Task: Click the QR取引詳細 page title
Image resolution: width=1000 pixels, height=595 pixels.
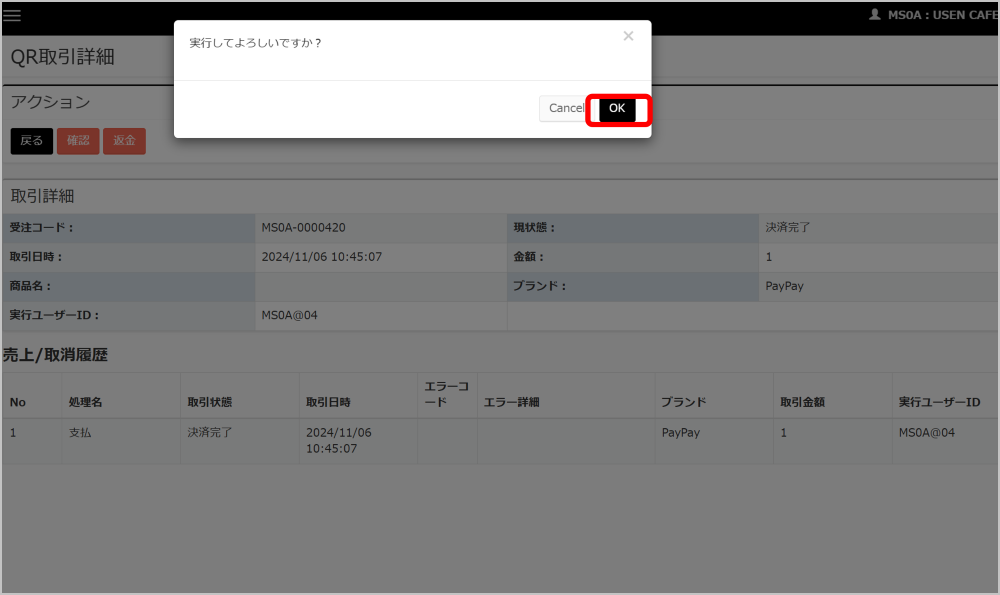Action: coord(63,57)
